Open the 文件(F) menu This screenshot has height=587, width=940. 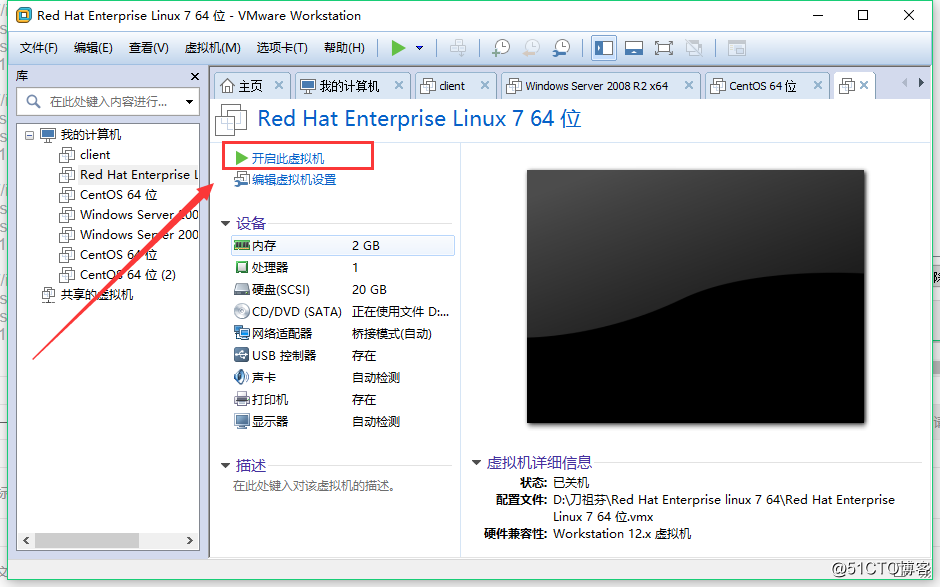[38, 48]
